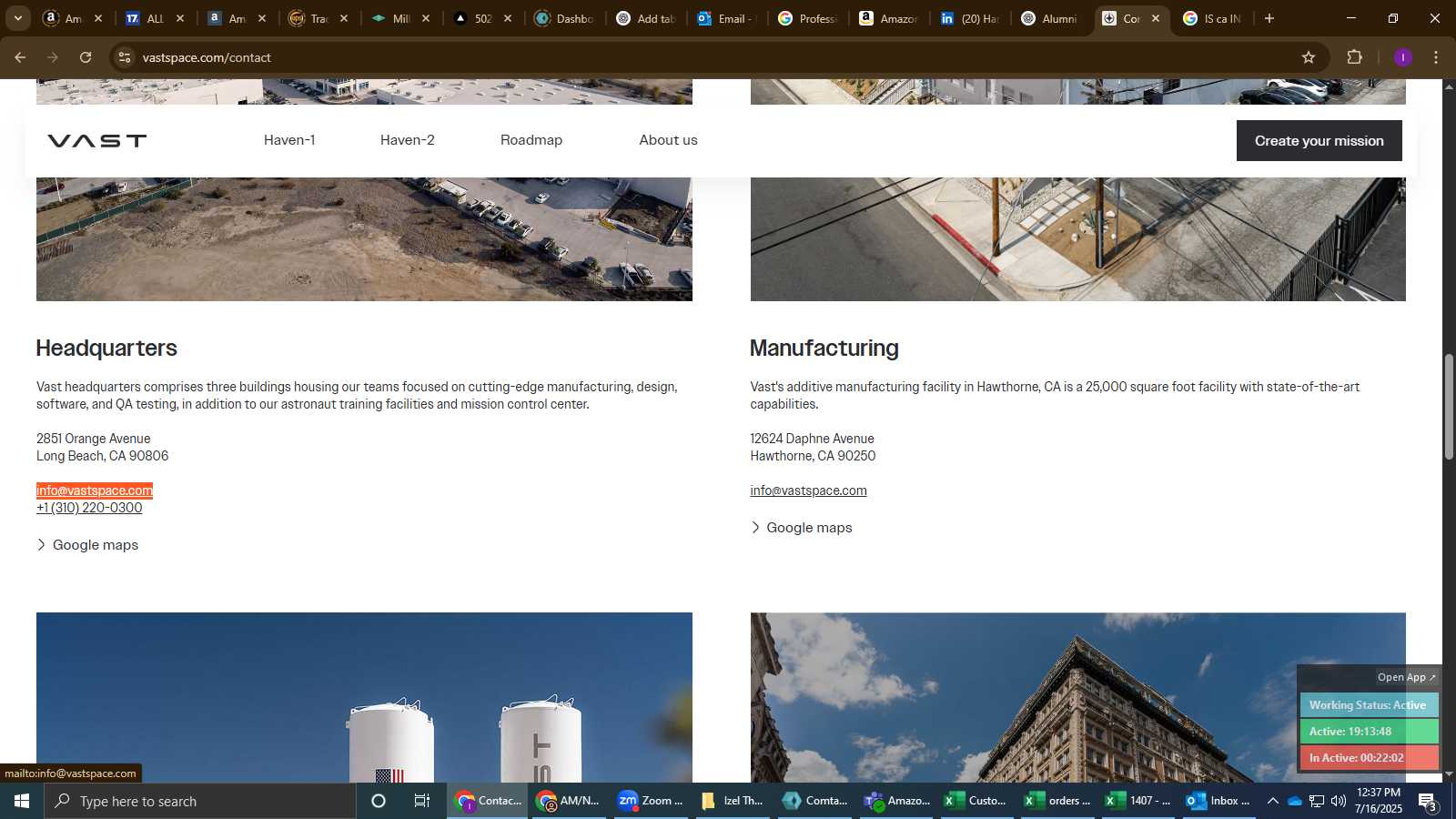Switch to LinkedIn browser tab
Viewport: 1456px width, 819px height.
[x=970, y=18]
